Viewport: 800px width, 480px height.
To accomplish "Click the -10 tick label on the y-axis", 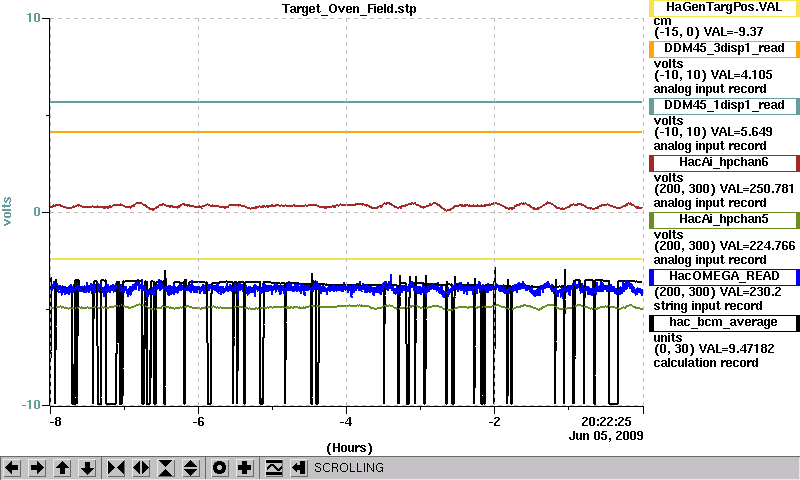I will point(31,405).
